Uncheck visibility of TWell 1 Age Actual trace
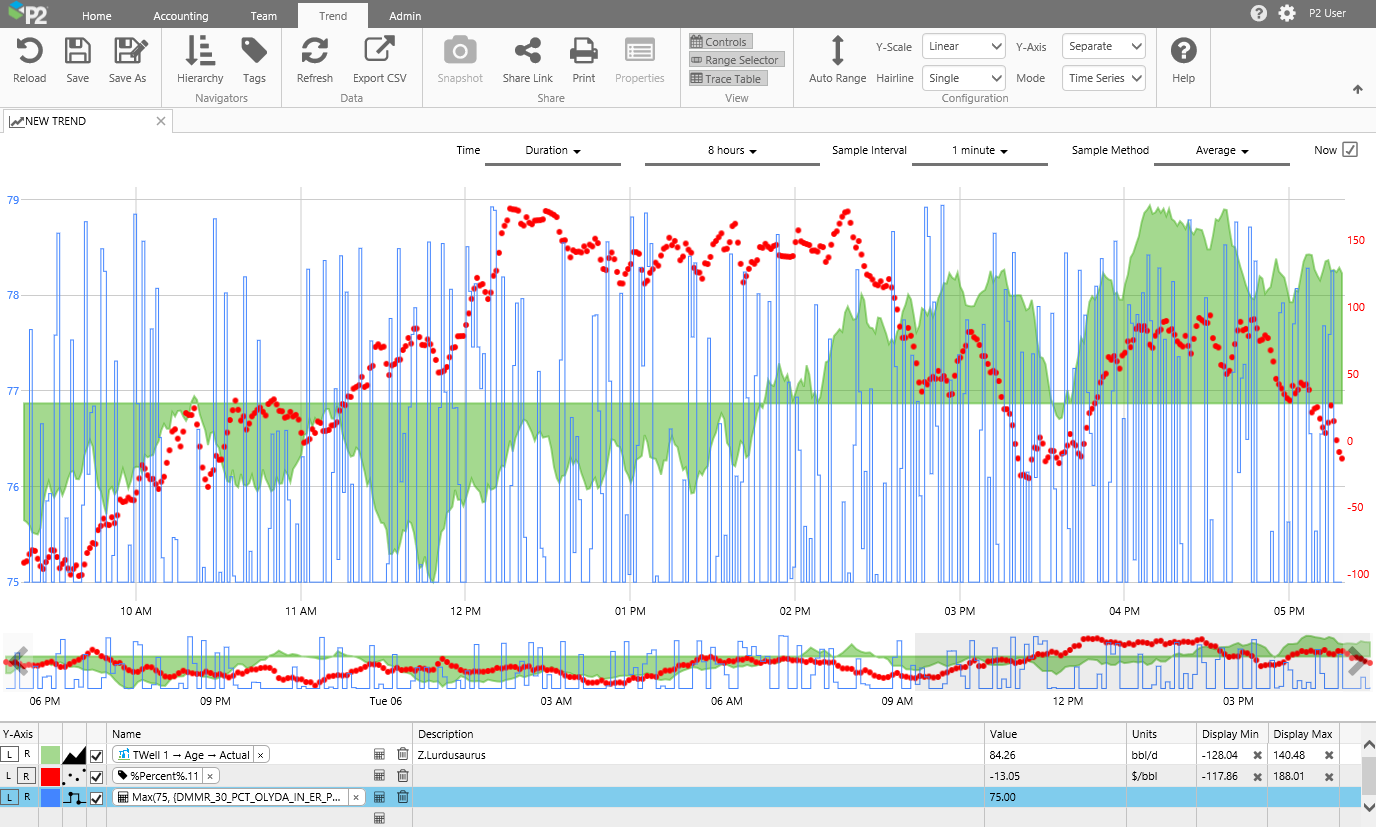 tap(97, 755)
